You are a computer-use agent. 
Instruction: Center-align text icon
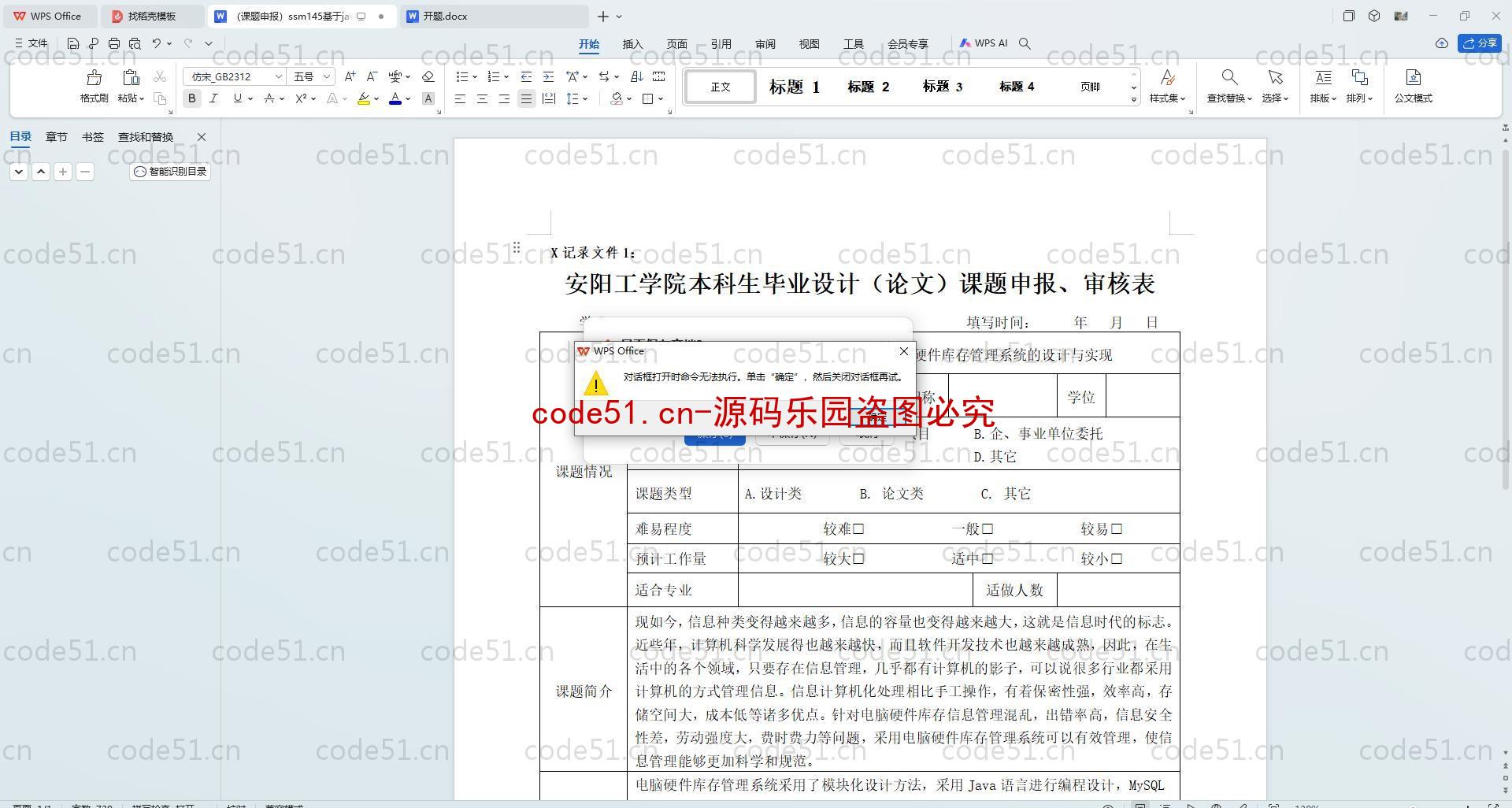click(x=482, y=98)
